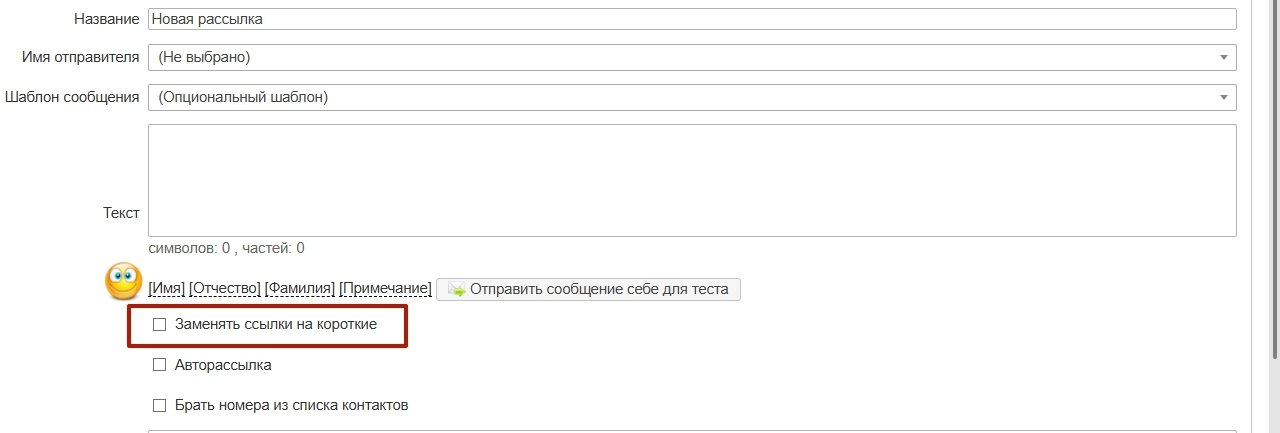The width and height of the screenshot is (1280, 433).
Task: Click the "(Не выбрано)" sender selection text
Action: pos(204,57)
